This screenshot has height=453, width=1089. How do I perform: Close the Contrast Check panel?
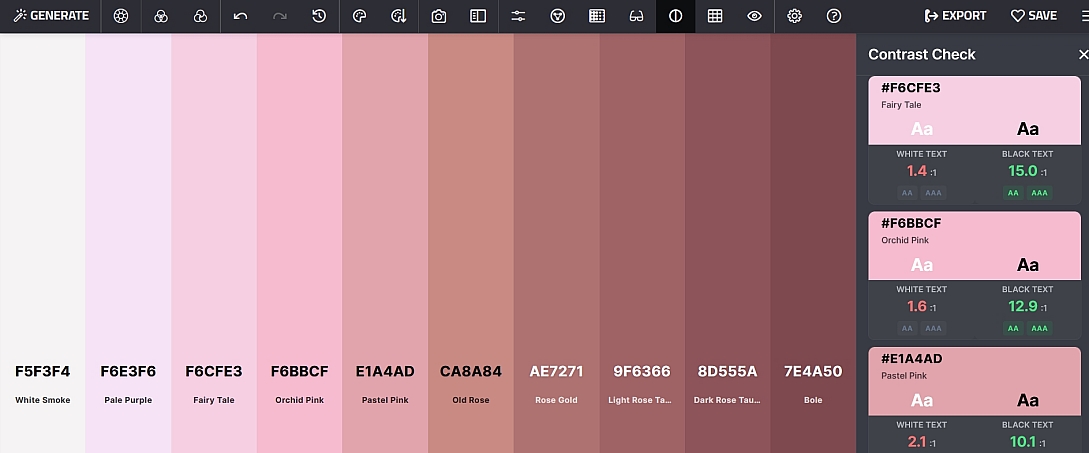[x=1083, y=54]
